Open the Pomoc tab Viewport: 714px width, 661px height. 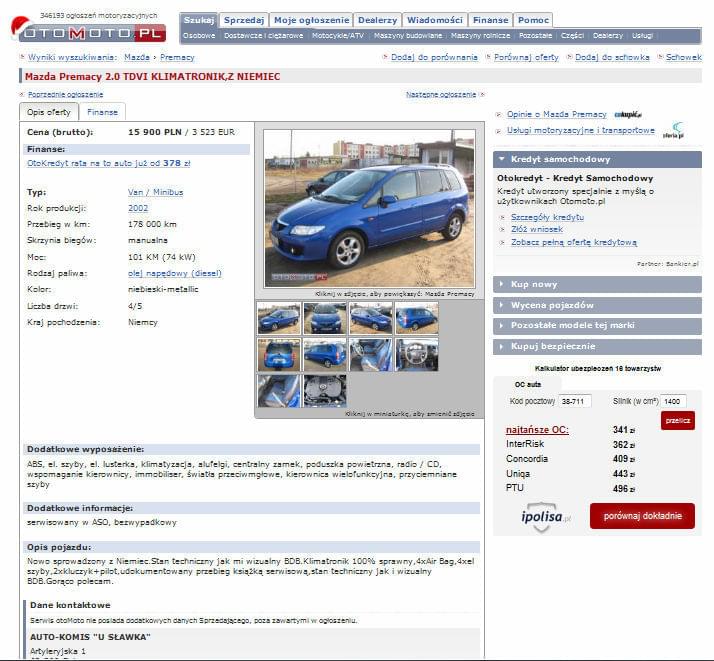pyautogui.click(x=533, y=20)
